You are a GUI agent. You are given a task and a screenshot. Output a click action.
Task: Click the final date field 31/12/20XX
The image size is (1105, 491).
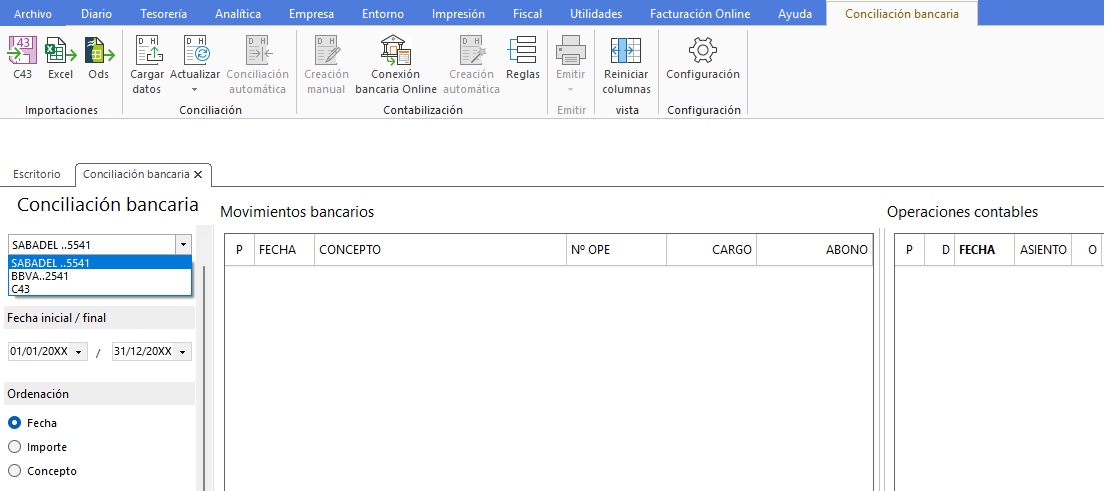(143, 352)
